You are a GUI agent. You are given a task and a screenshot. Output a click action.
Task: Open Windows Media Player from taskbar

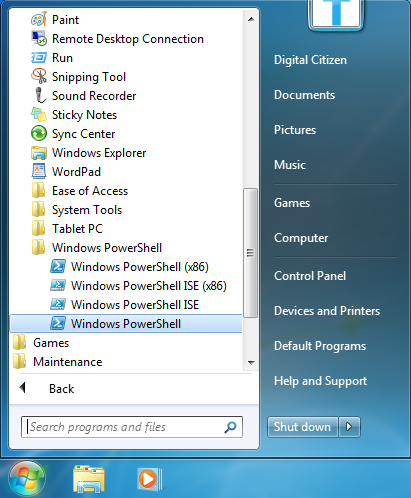[149, 479]
